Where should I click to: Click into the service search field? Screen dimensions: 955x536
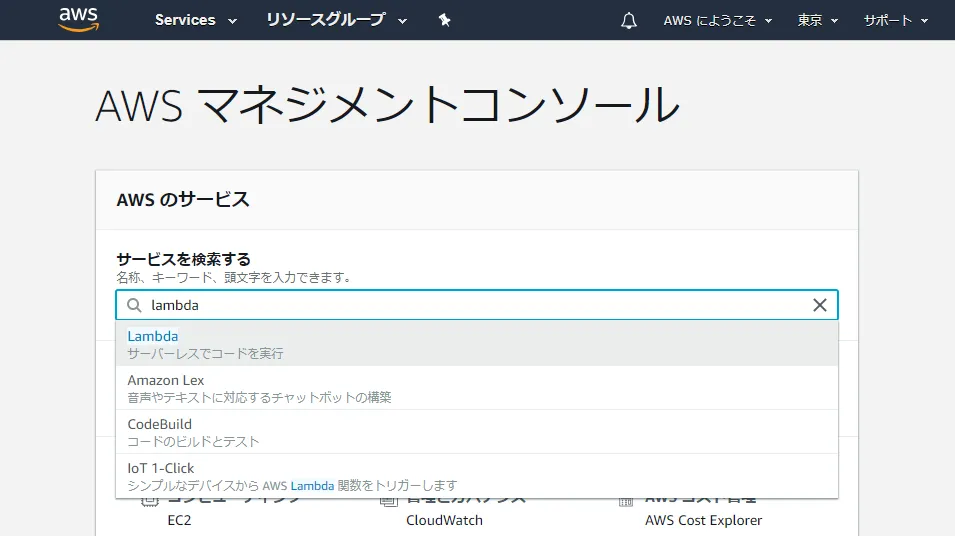pyautogui.click(x=470, y=305)
